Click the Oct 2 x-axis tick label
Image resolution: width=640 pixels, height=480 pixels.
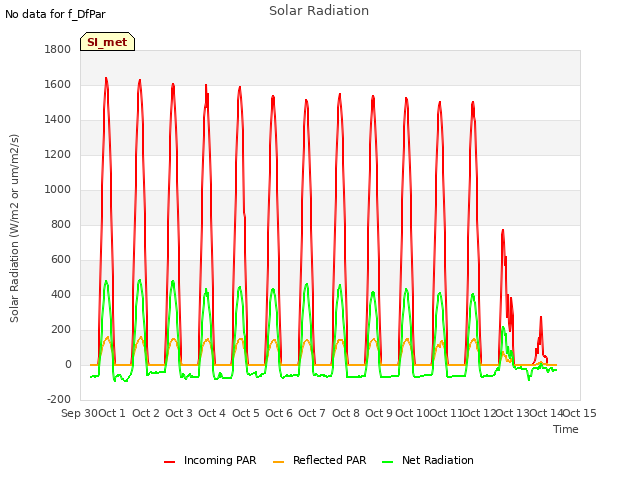point(146,413)
